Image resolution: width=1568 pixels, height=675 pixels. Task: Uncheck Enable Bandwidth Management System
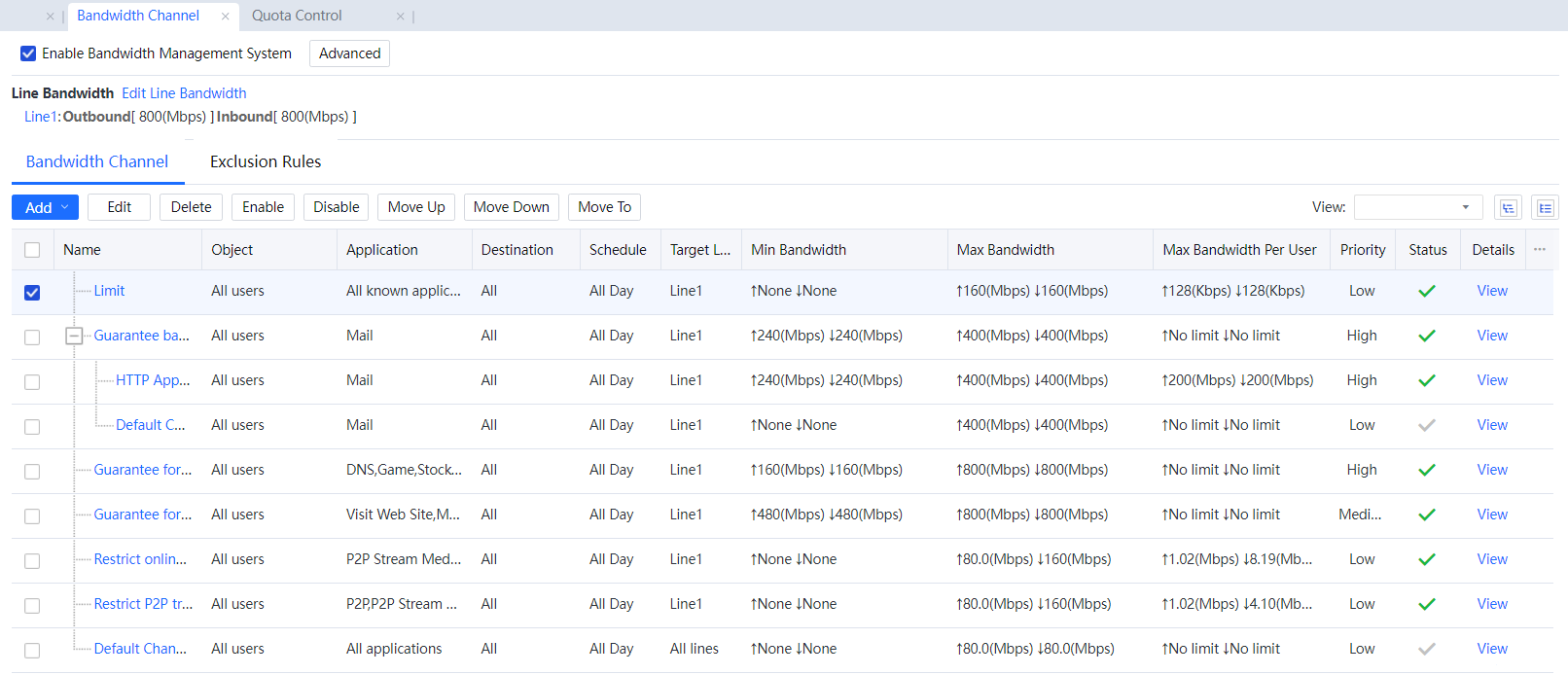coord(28,53)
